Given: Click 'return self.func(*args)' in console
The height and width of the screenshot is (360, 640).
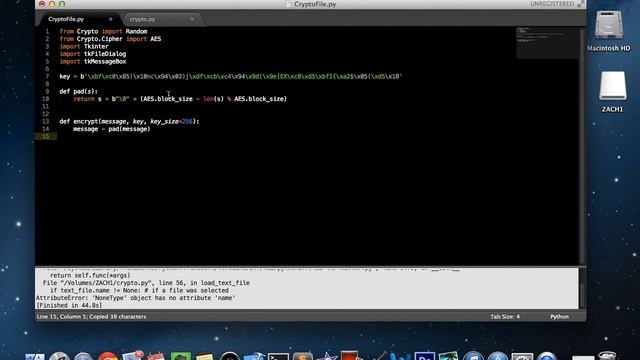Looking at the screenshot, I should [90, 276].
